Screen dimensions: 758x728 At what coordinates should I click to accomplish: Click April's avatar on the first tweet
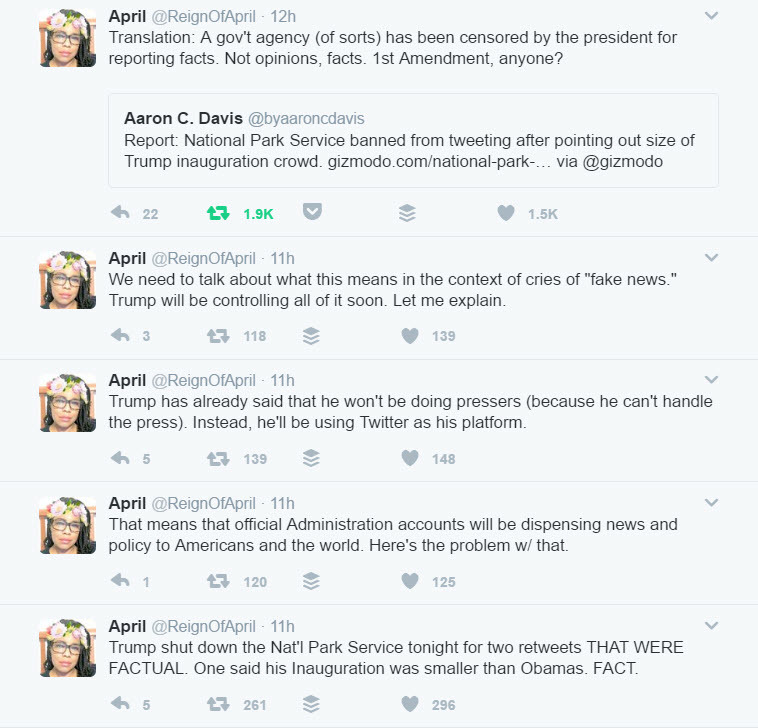tap(67, 37)
